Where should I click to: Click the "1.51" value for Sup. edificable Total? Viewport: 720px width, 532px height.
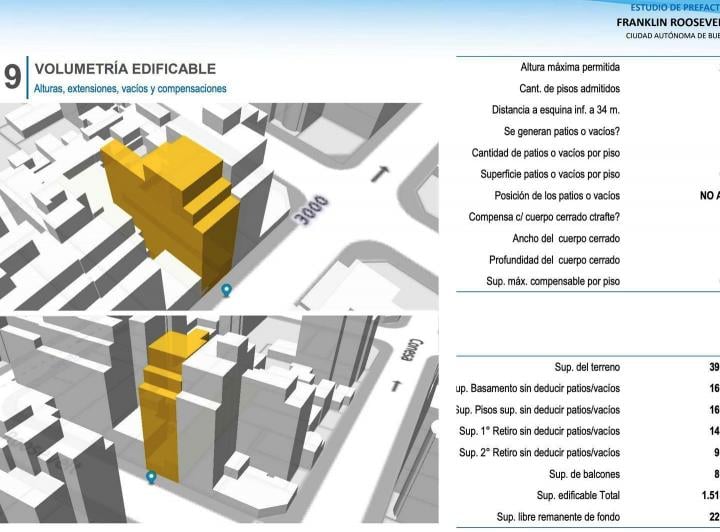pyautogui.click(x=710, y=496)
